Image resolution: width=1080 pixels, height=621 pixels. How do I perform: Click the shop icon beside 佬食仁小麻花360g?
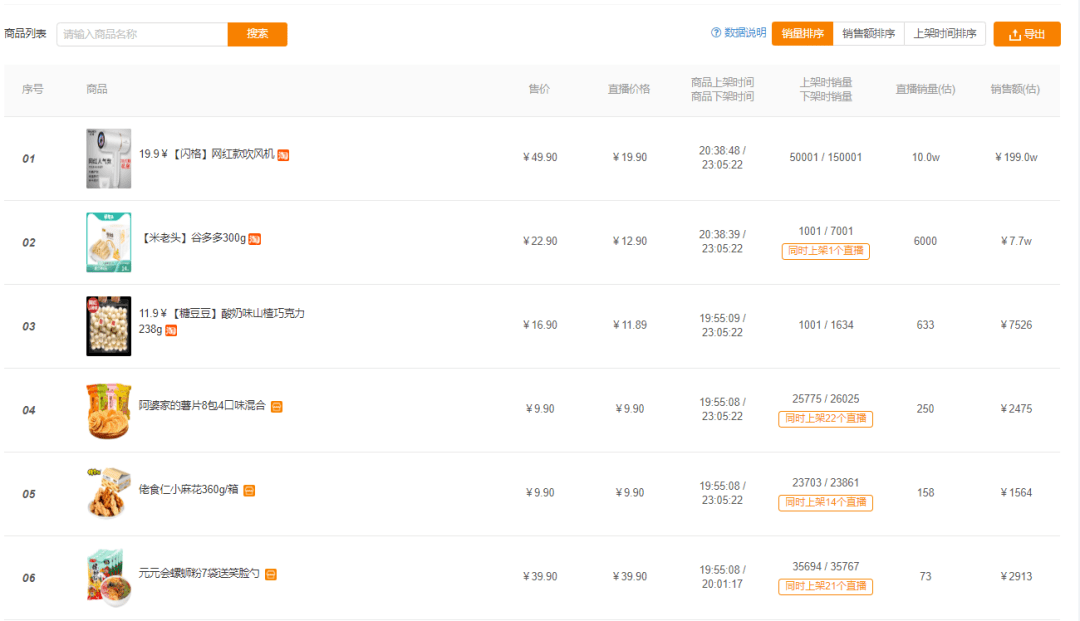point(249,491)
